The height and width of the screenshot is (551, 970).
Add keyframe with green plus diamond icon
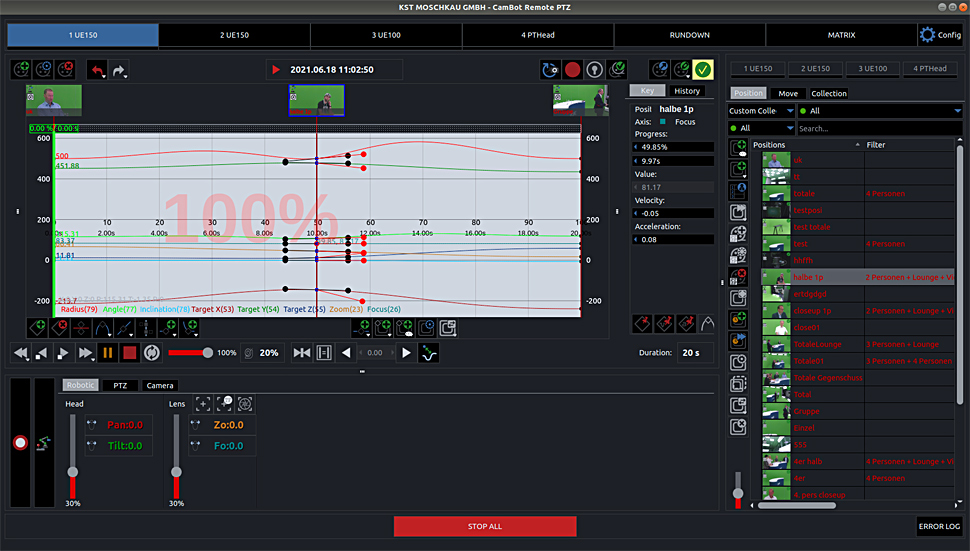37,328
